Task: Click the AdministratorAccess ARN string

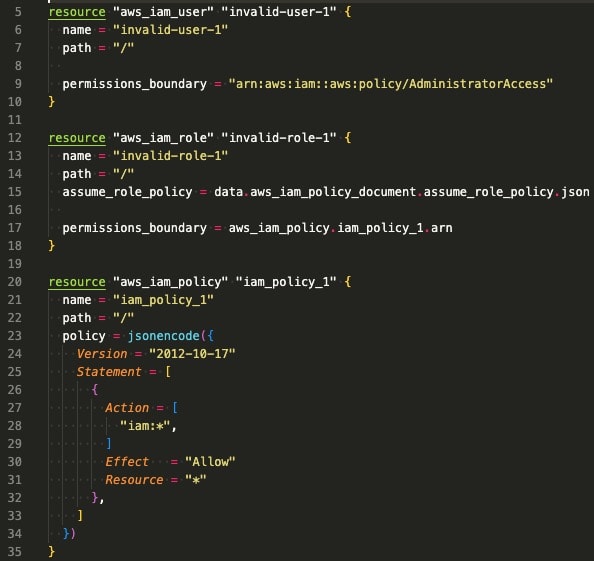Action: pos(391,84)
